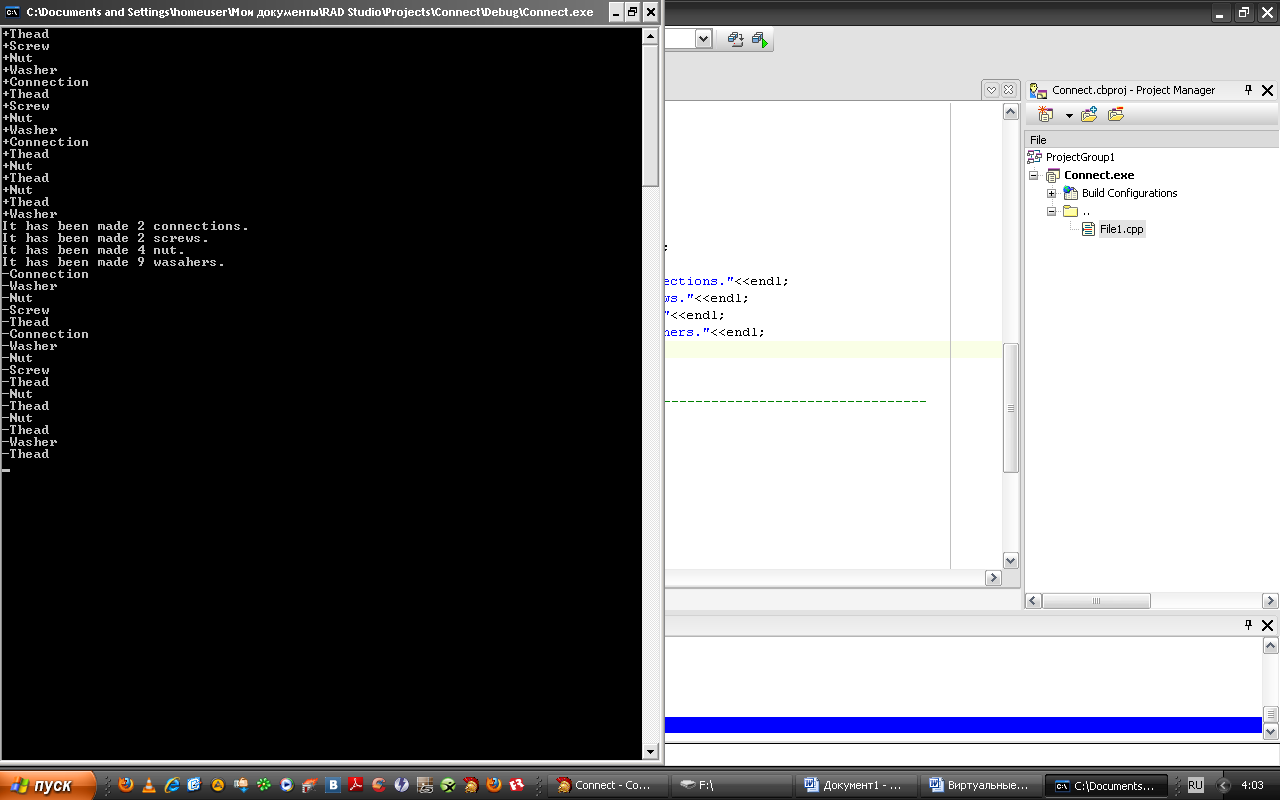The height and width of the screenshot is (800, 1280).
Task: Click the Project Manager new-item toolbar icon
Action: [x=1045, y=115]
